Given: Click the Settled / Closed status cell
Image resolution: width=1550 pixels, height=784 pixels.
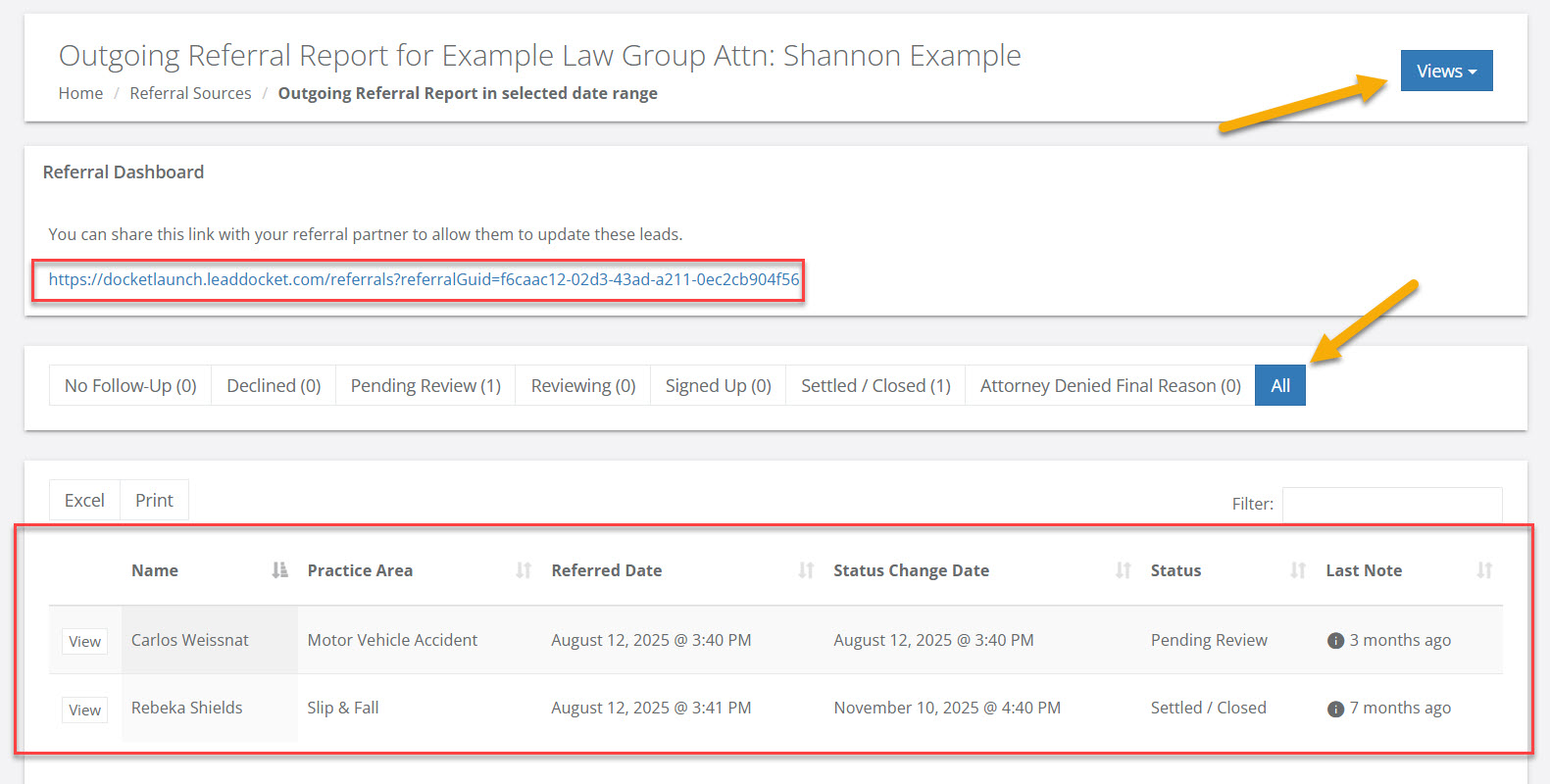Looking at the screenshot, I should [1228, 708].
